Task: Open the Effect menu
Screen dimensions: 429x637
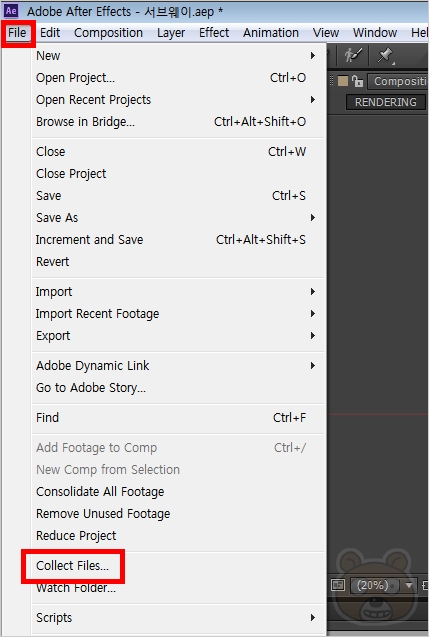Action: [x=214, y=32]
